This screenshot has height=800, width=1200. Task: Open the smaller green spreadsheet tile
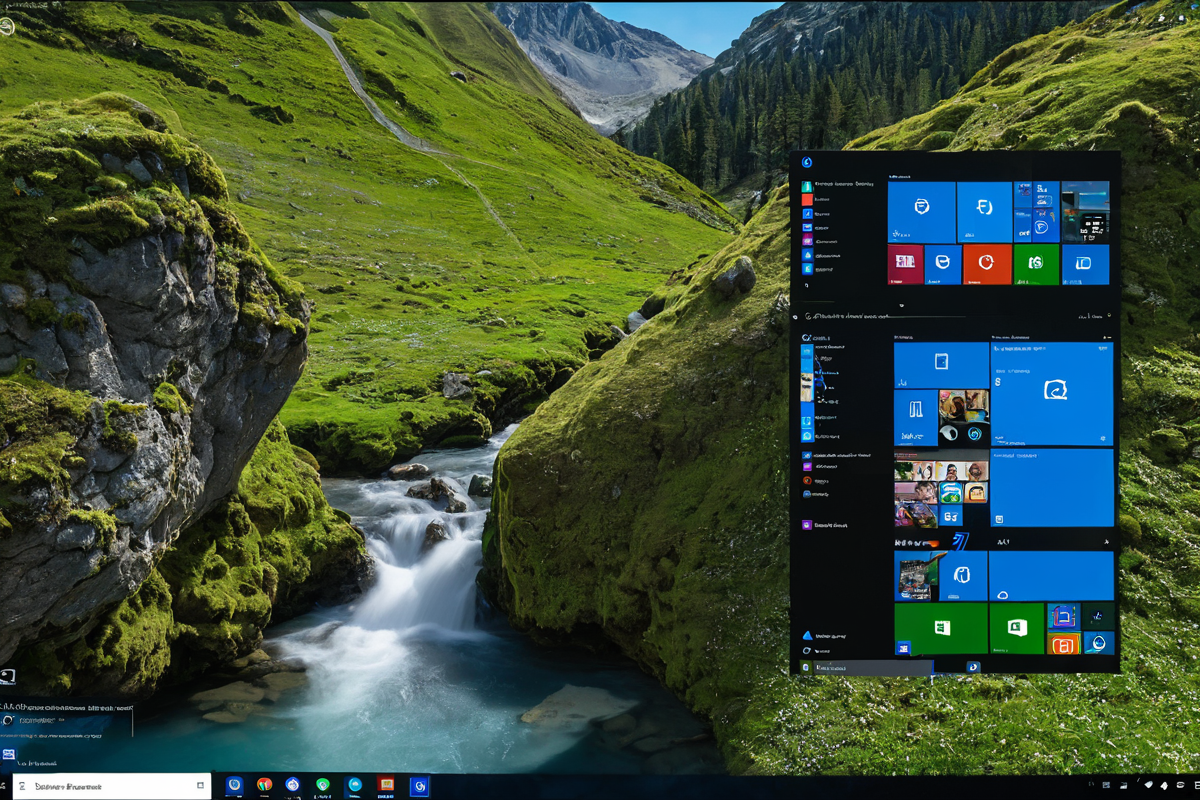(1017, 628)
